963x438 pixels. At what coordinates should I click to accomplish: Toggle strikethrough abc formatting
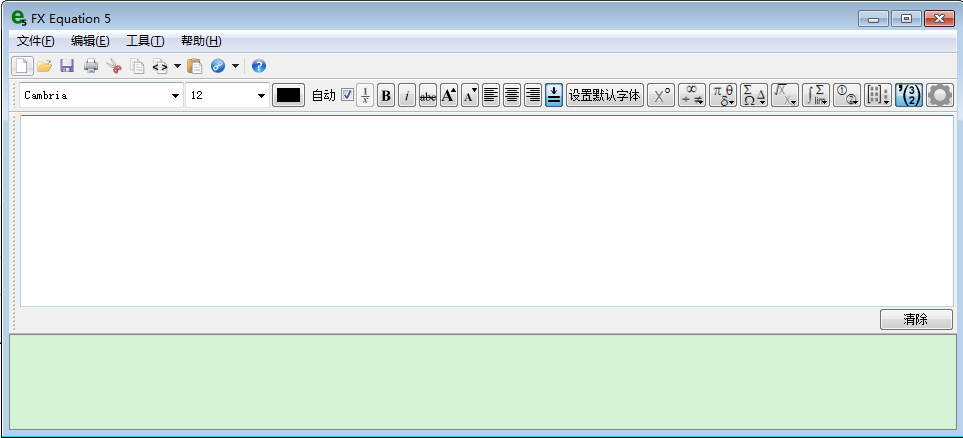[428, 95]
